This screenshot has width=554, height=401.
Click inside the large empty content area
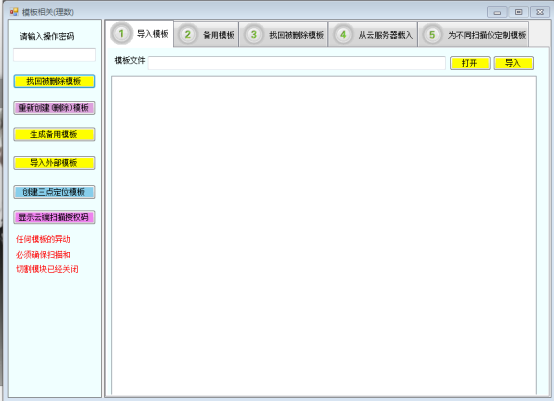click(x=324, y=235)
